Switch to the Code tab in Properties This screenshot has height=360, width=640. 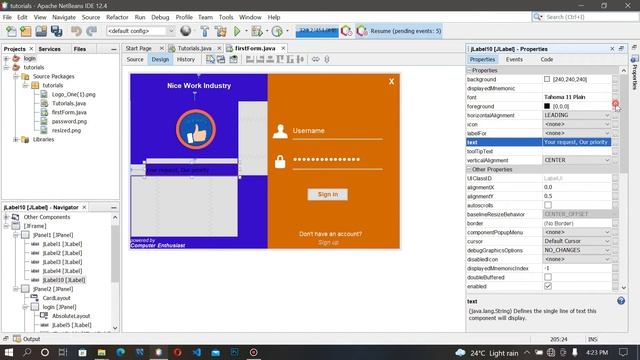(x=547, y=60)
